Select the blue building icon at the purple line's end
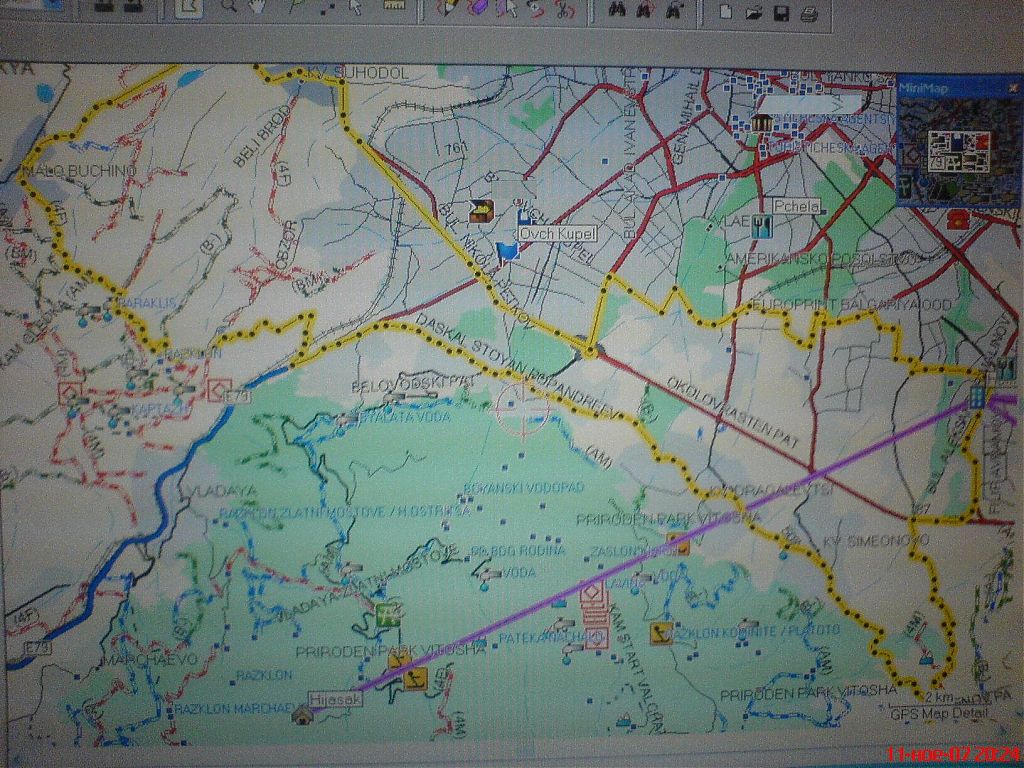The width and height of the screenshot is (1024, 768). pos(977,398)
